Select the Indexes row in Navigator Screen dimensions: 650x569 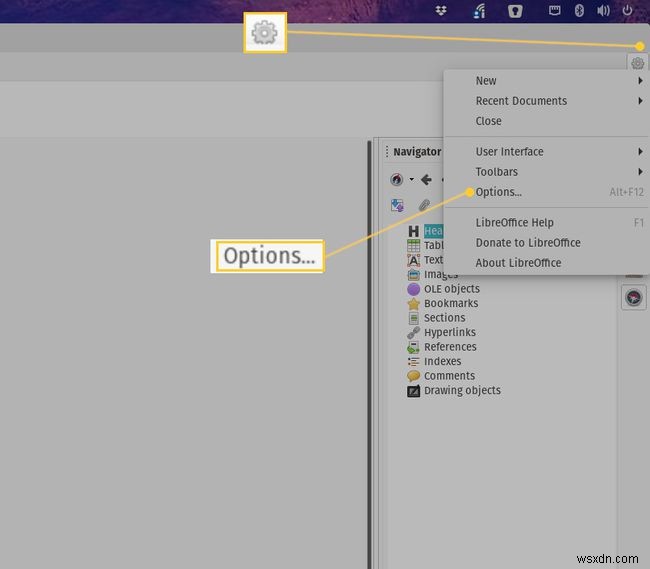[x=434, y=361]
